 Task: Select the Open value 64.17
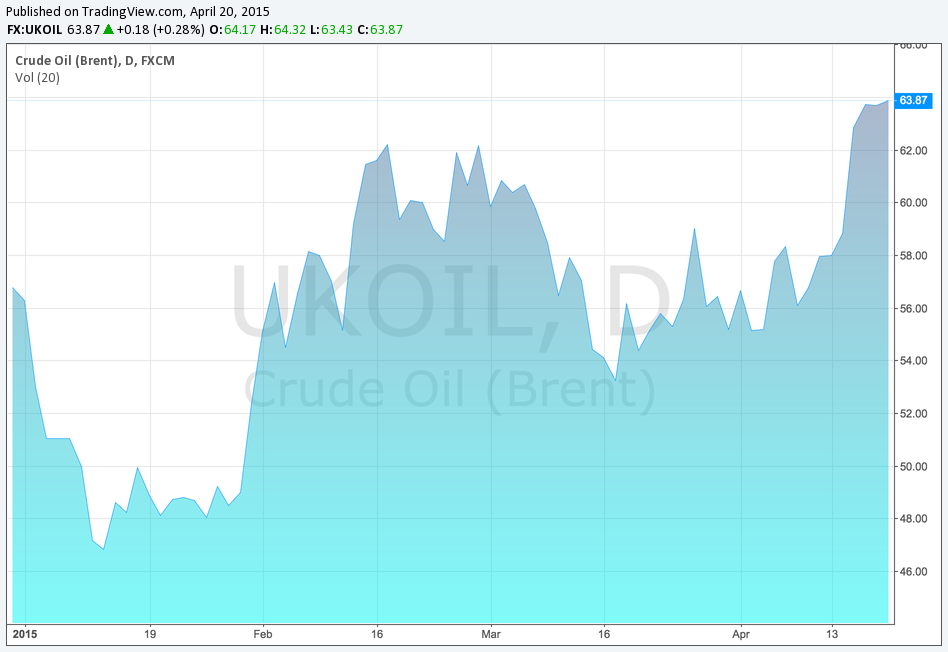coord(240,30)
